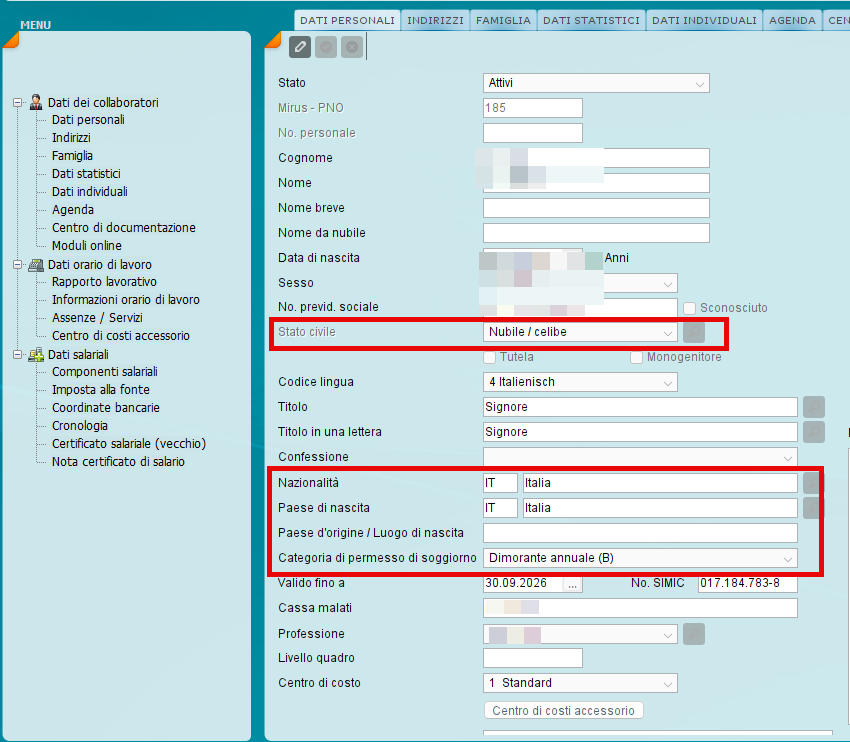Switch to the AGENDA tab

pyautogui.click(x=792, y=20)
